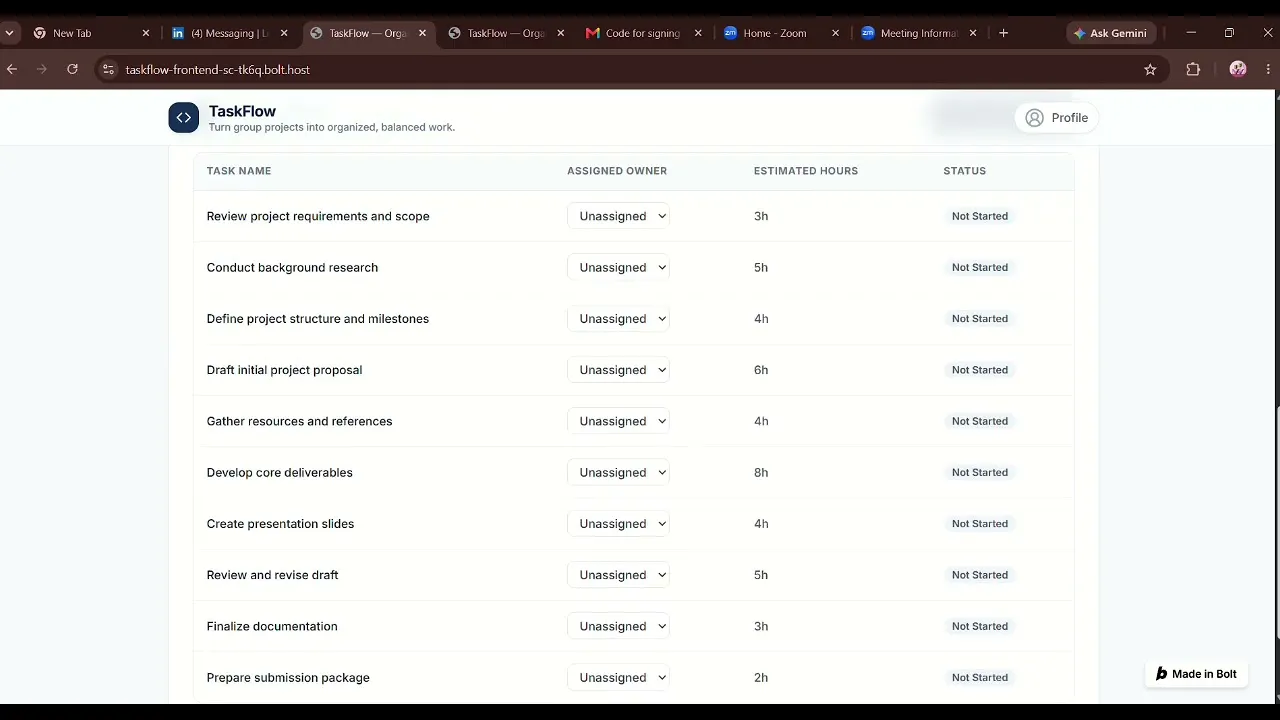
Task: Close the Home - Zoom tab
Action: 836,33
